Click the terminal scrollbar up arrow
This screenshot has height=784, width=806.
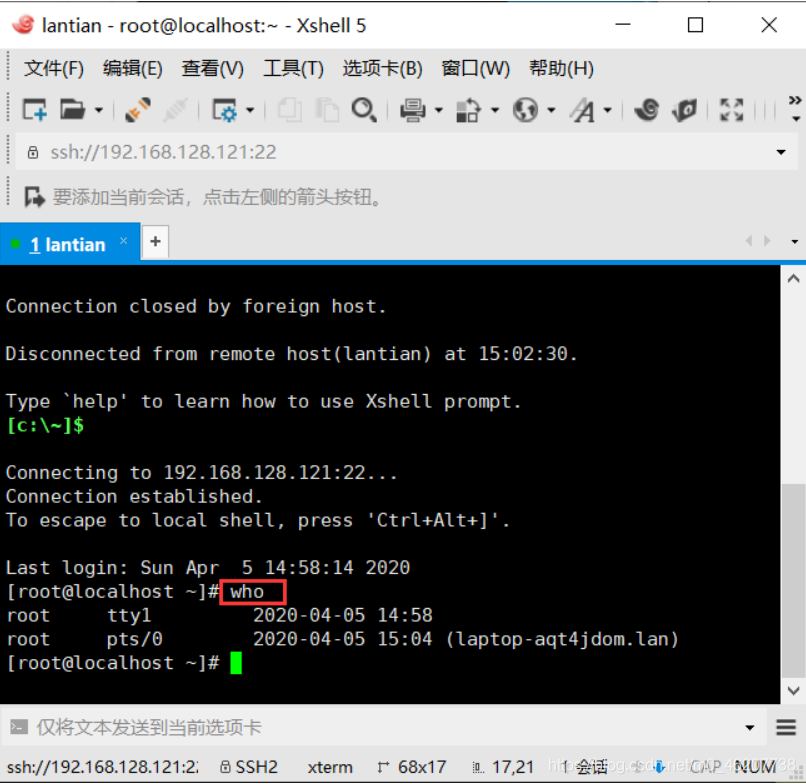pos(793,279)
